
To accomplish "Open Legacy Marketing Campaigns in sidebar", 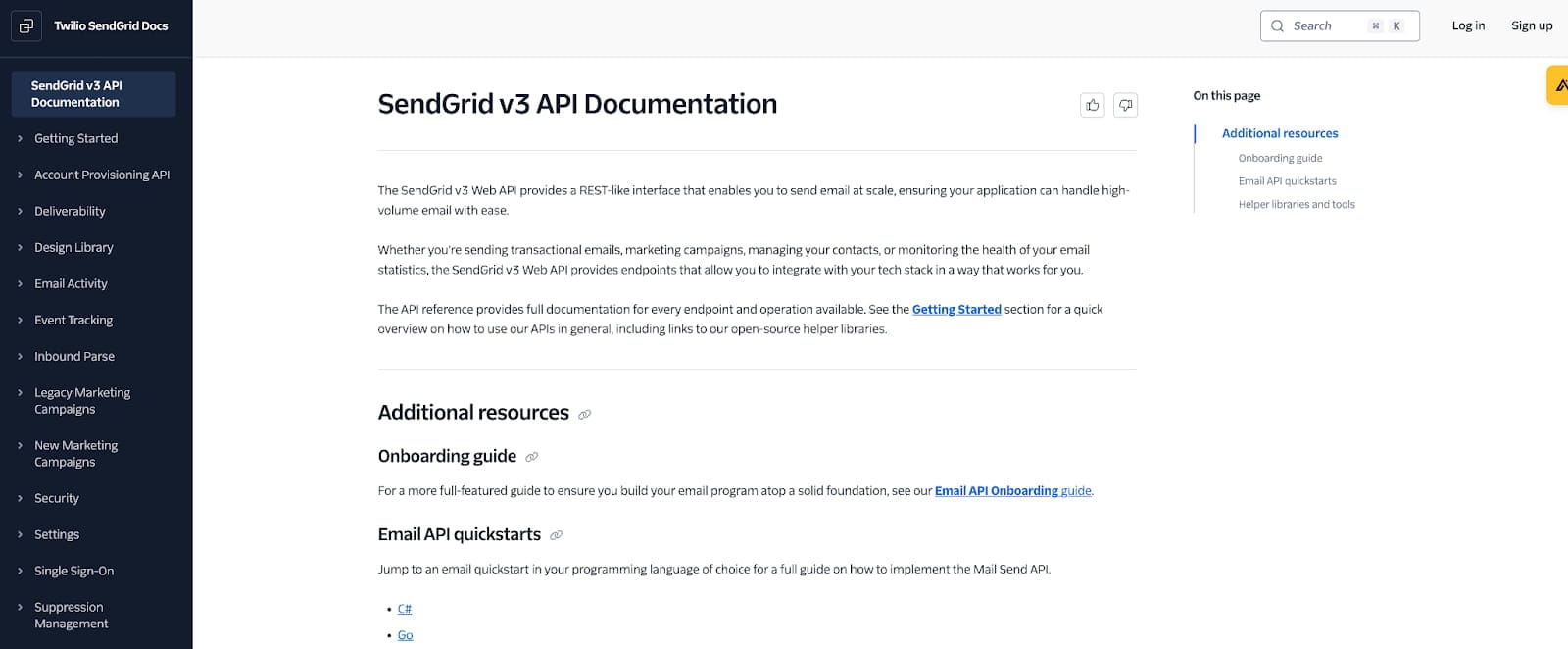I will tap(82, 401).
